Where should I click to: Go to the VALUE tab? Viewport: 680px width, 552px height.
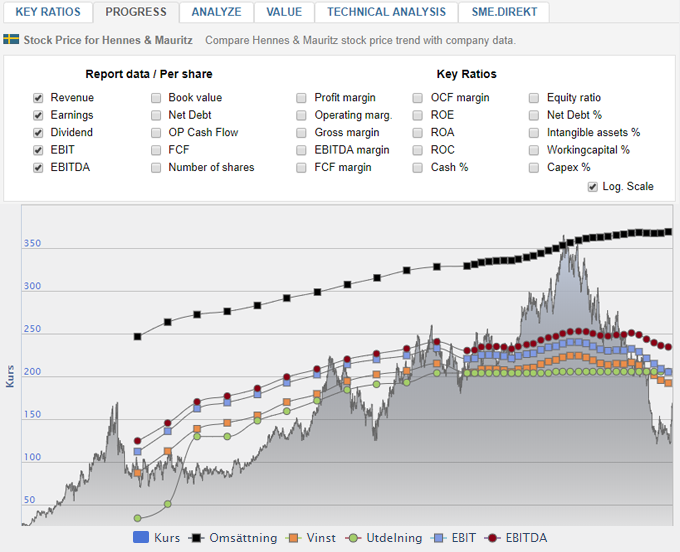(x=284, y=12)
